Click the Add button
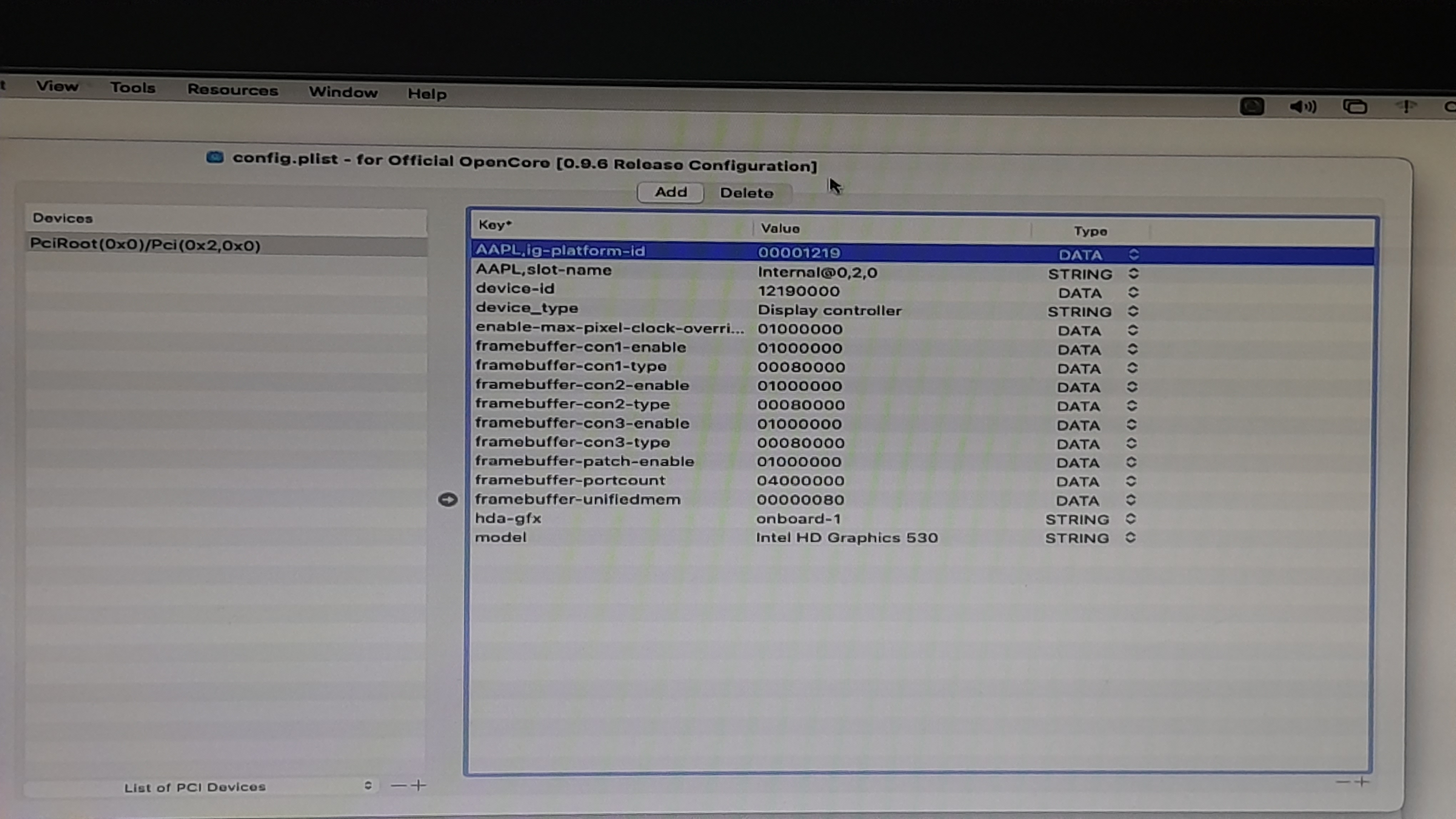 670,192
